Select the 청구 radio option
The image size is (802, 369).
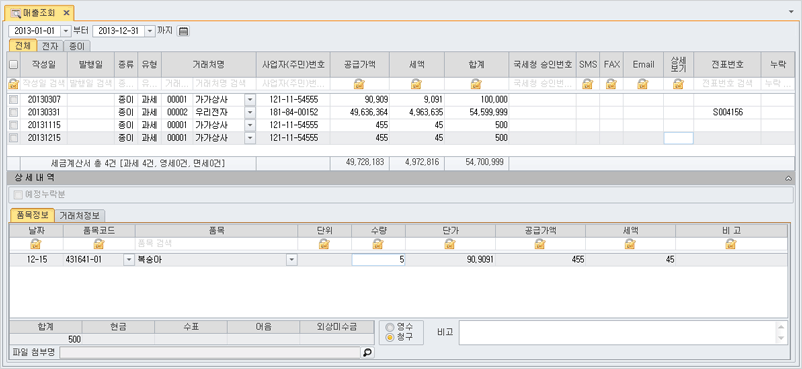391,337
